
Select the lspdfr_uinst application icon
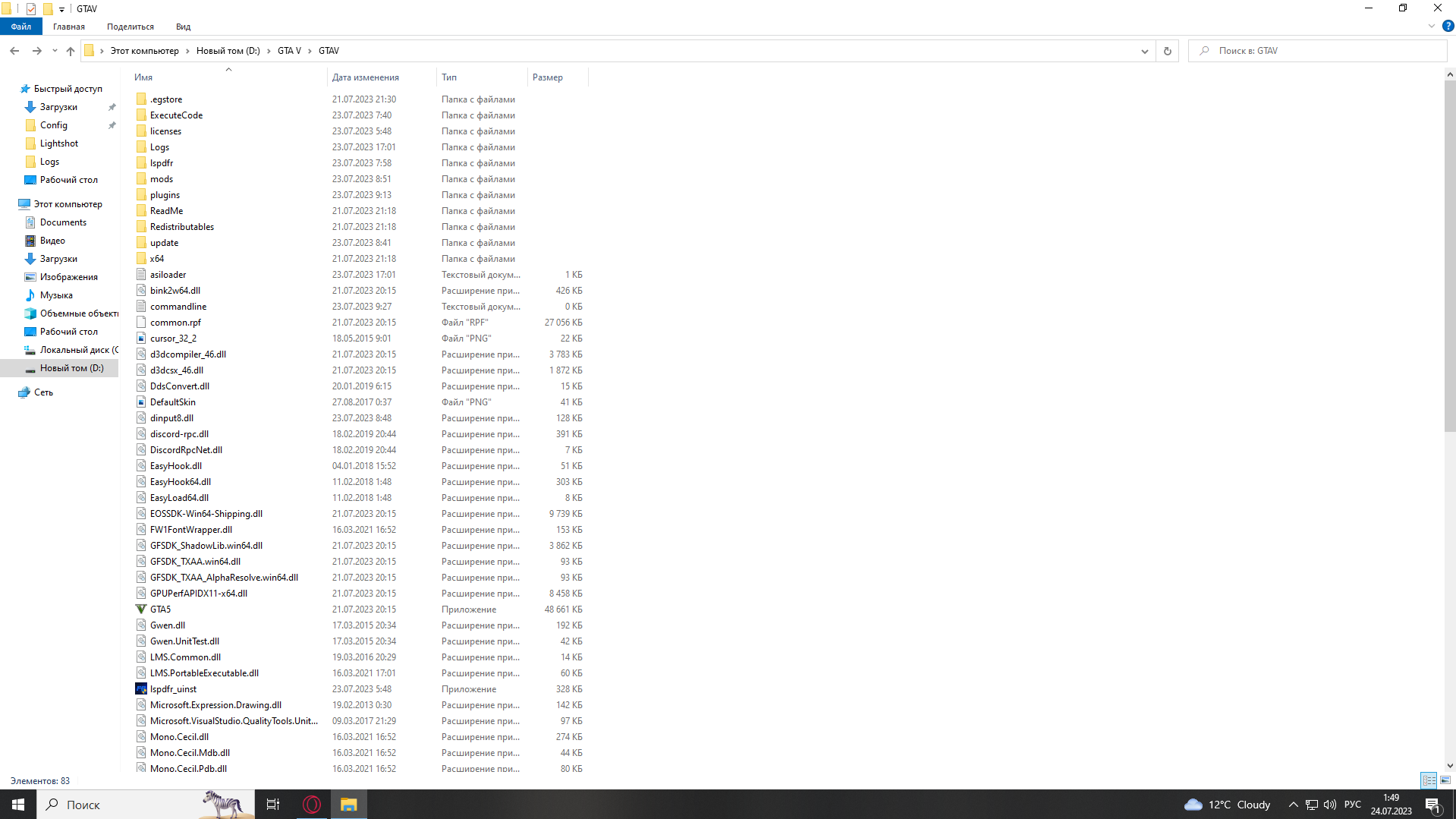coord(141,688)
